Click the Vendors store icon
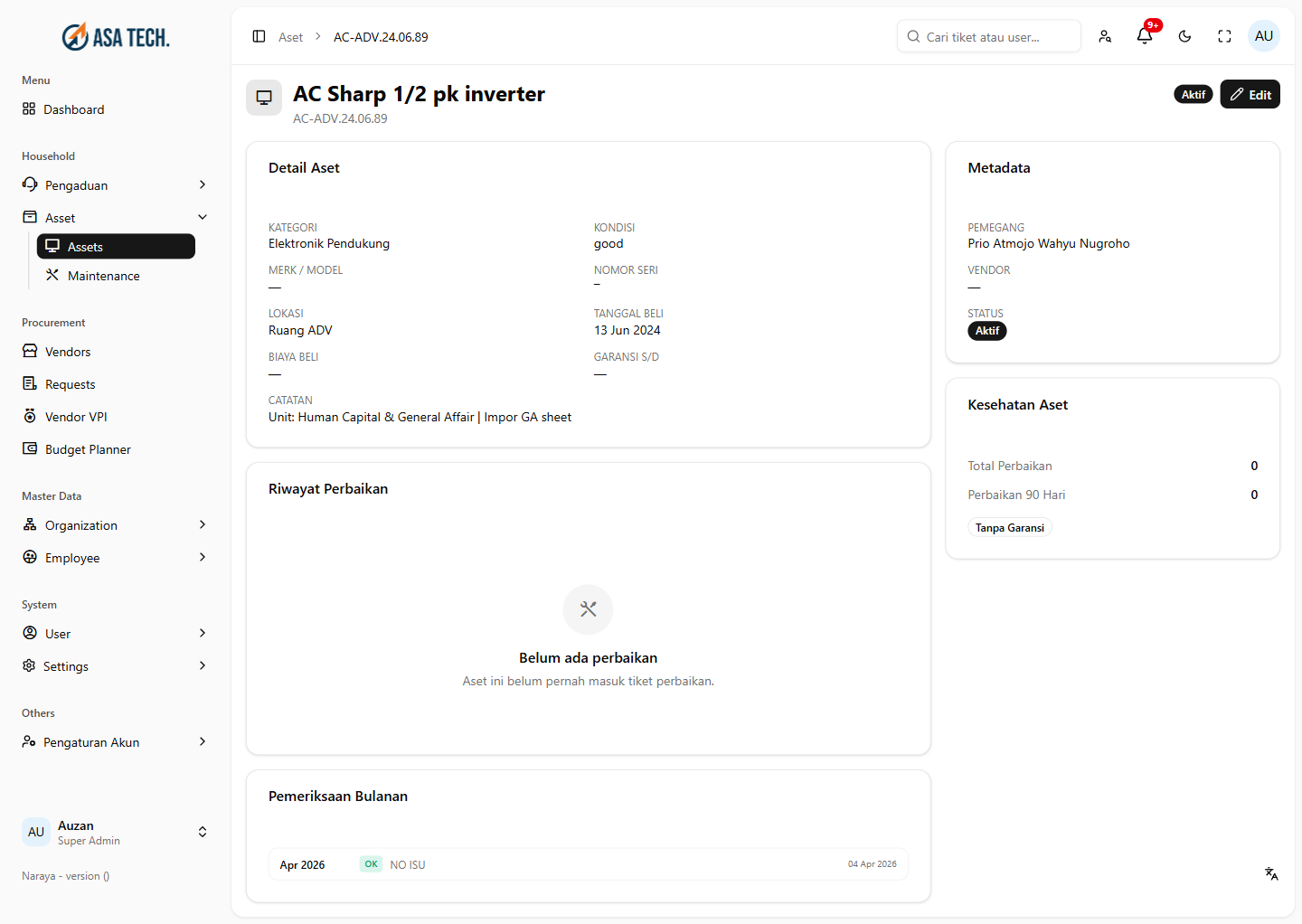 click(x=30, y=351)
